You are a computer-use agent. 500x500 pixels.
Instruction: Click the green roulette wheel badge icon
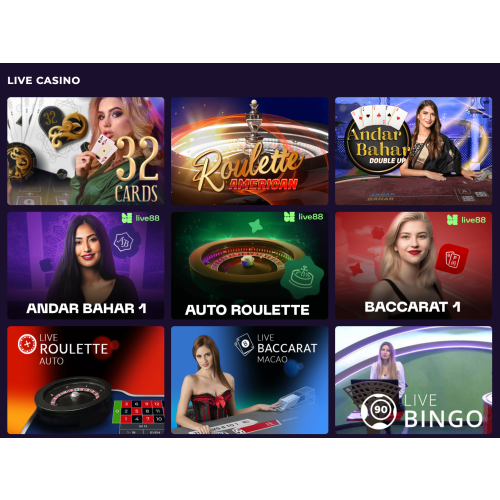click(x=302, y=277)
